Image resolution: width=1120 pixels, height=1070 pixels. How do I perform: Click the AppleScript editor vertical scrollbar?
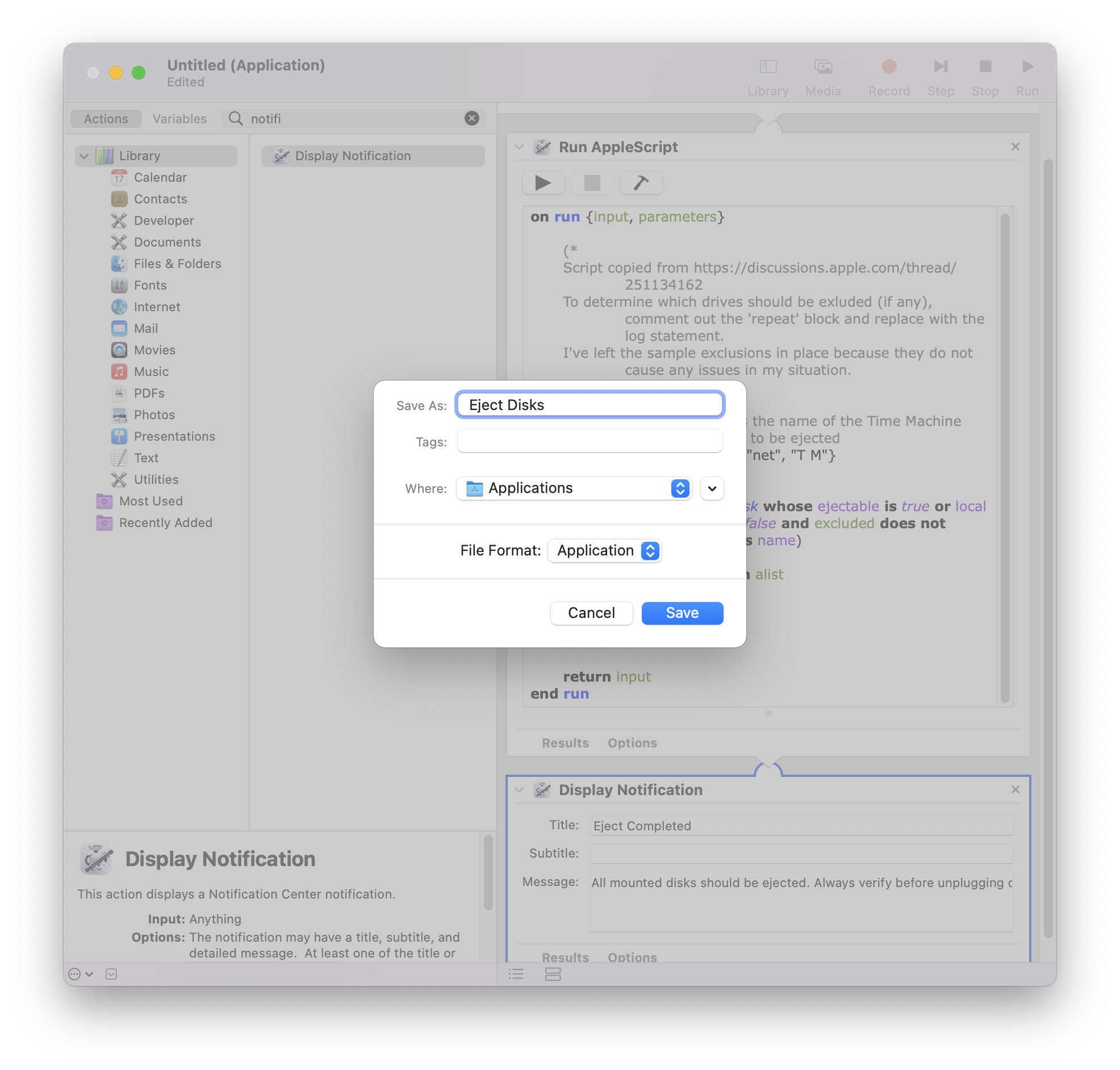click(x=1005, y=458)
